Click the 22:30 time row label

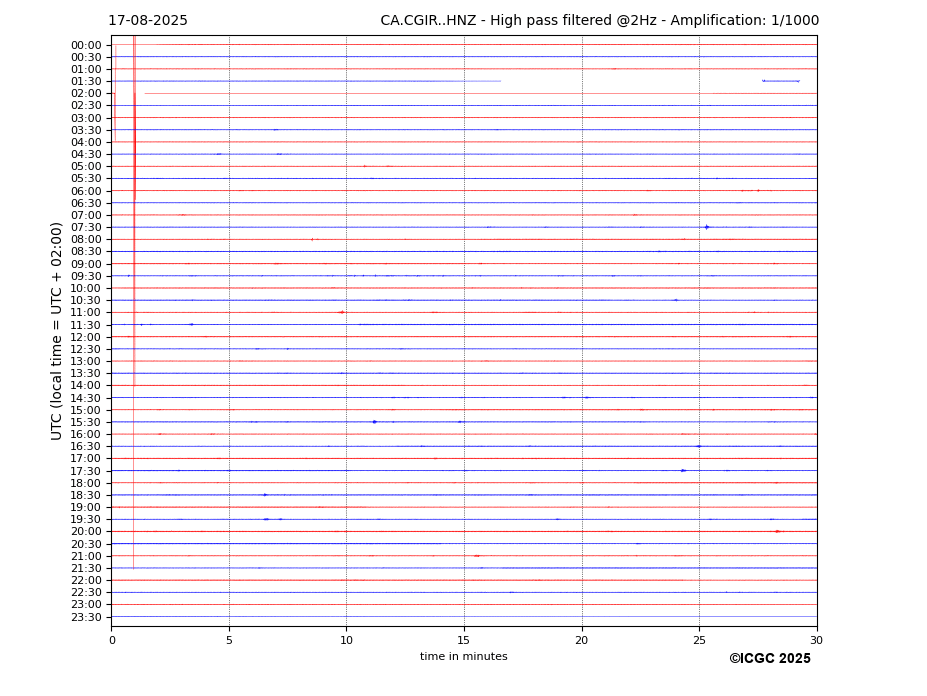click(86, 593)
